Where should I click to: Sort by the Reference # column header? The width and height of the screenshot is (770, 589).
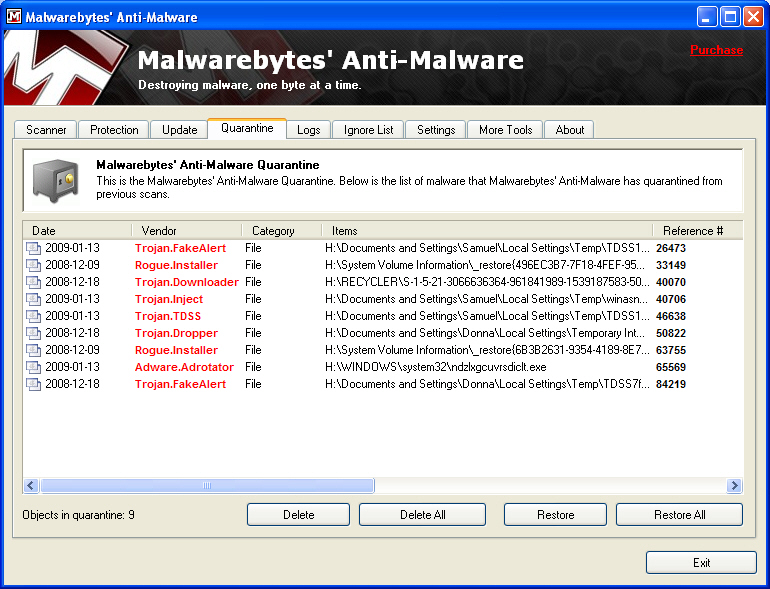698,230
